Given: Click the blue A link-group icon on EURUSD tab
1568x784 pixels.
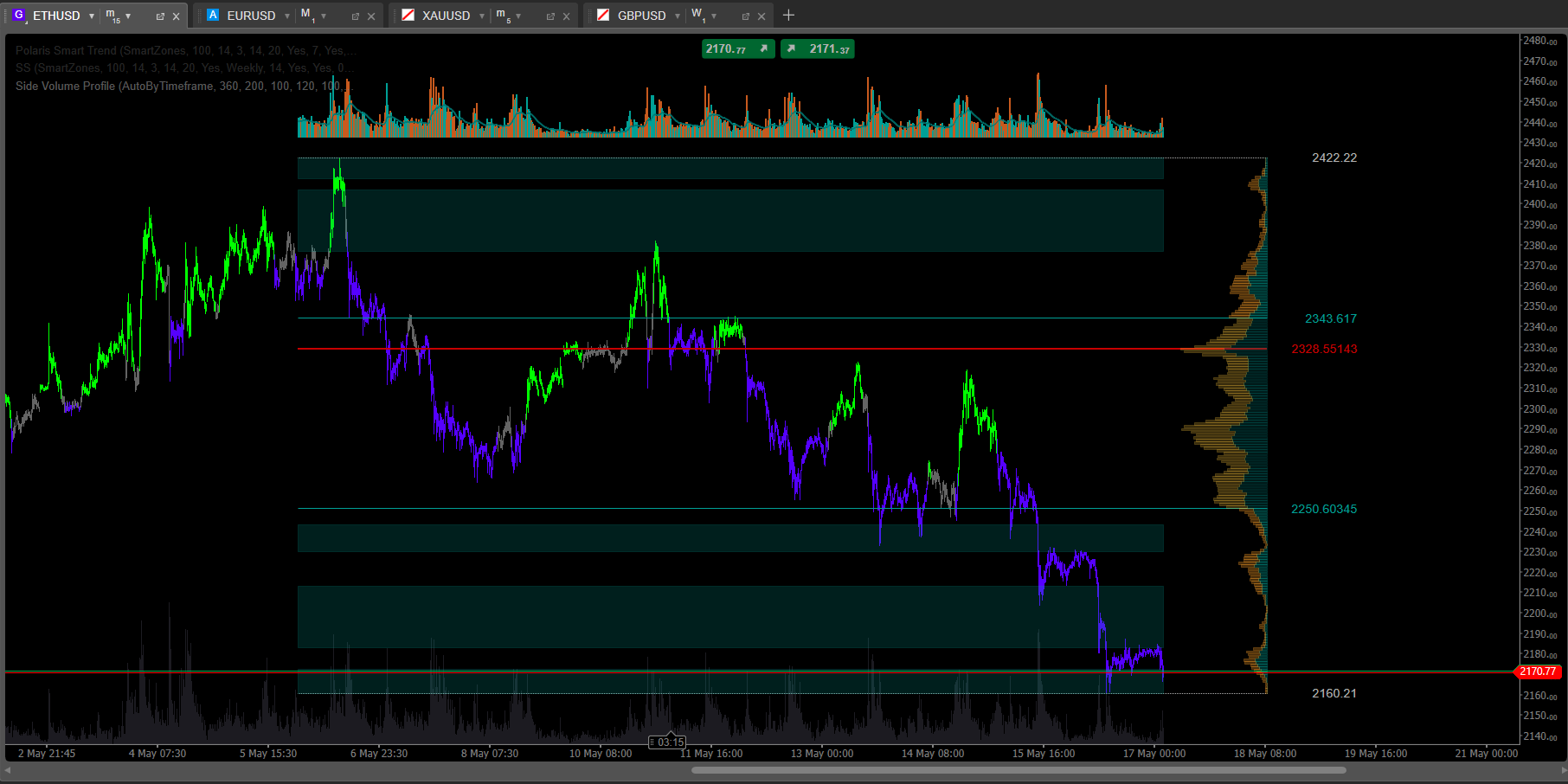Looking at the screenshot, I should 213,15.
